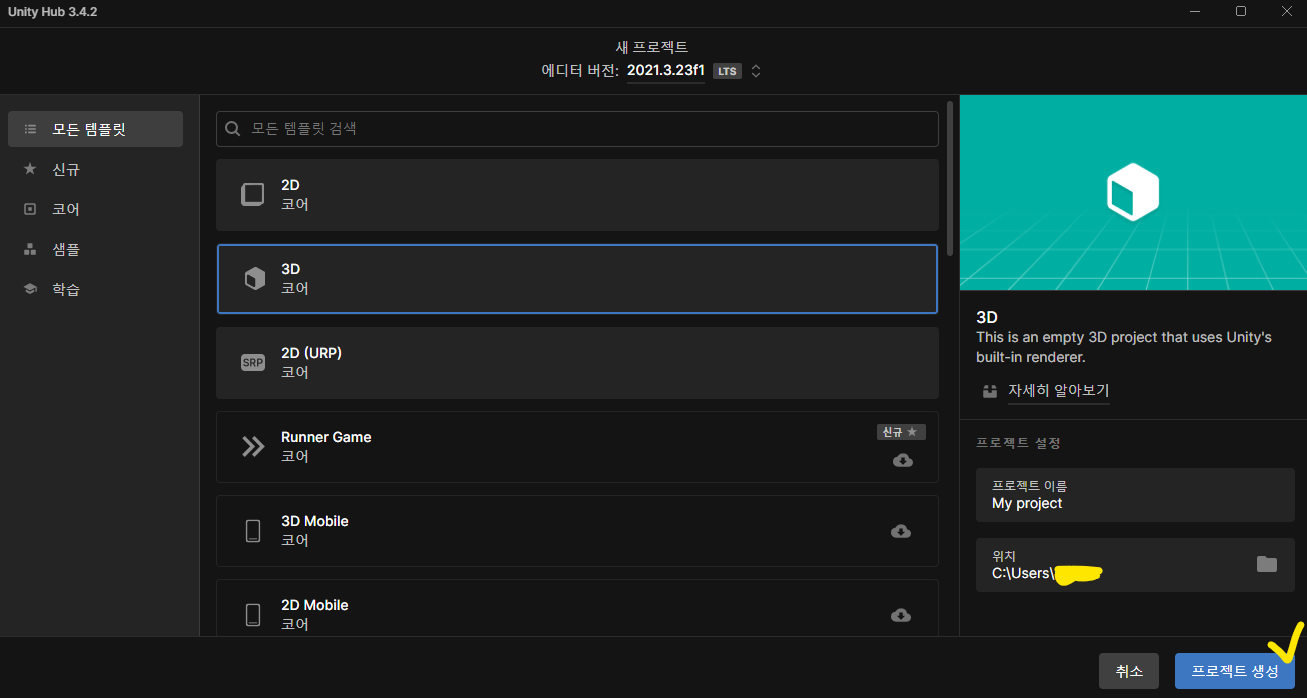Choose the 2D (URP) template

tap(577, 363)
